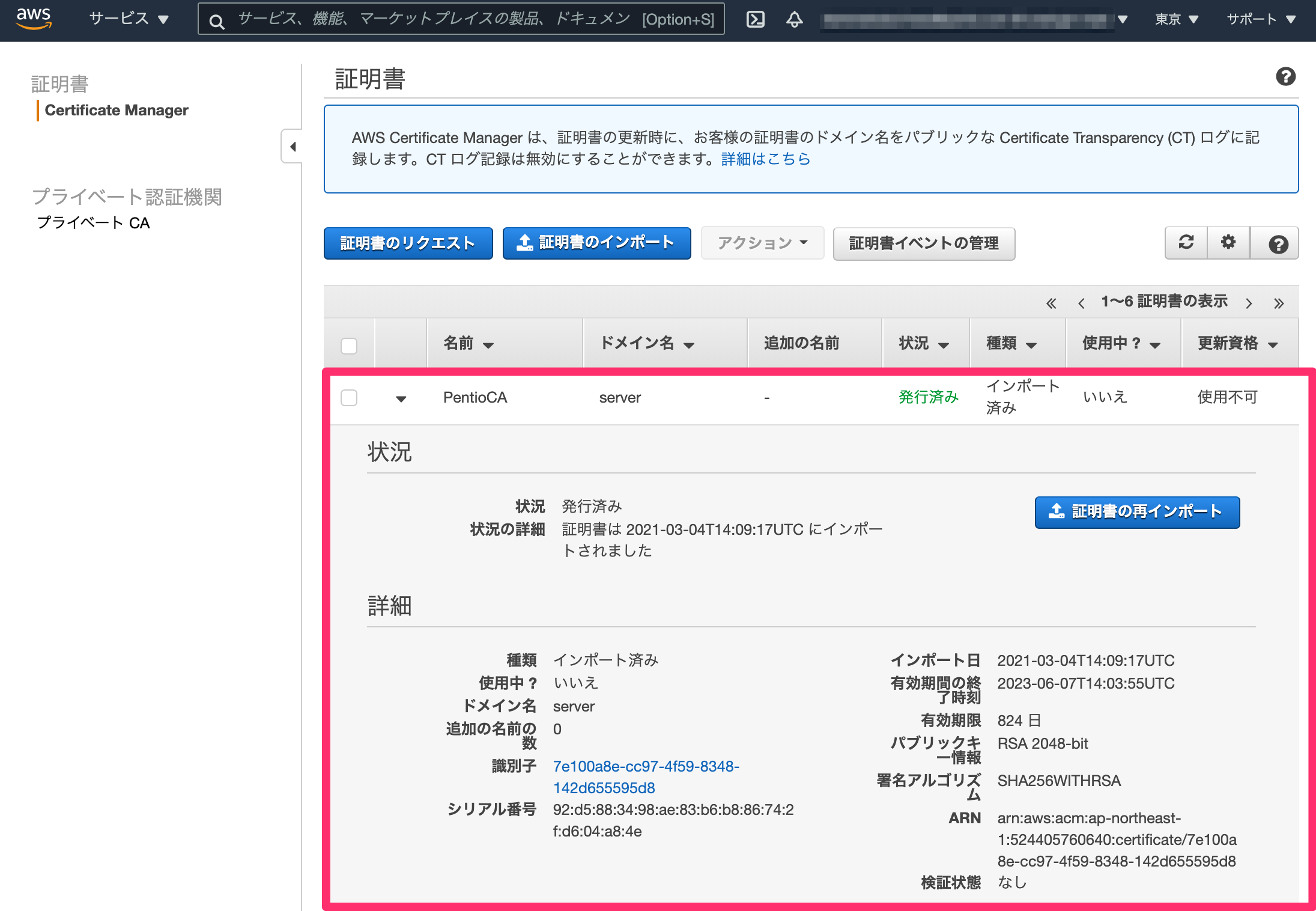
Task: Open the サービス dropdown menu
Action: (129, 19)
